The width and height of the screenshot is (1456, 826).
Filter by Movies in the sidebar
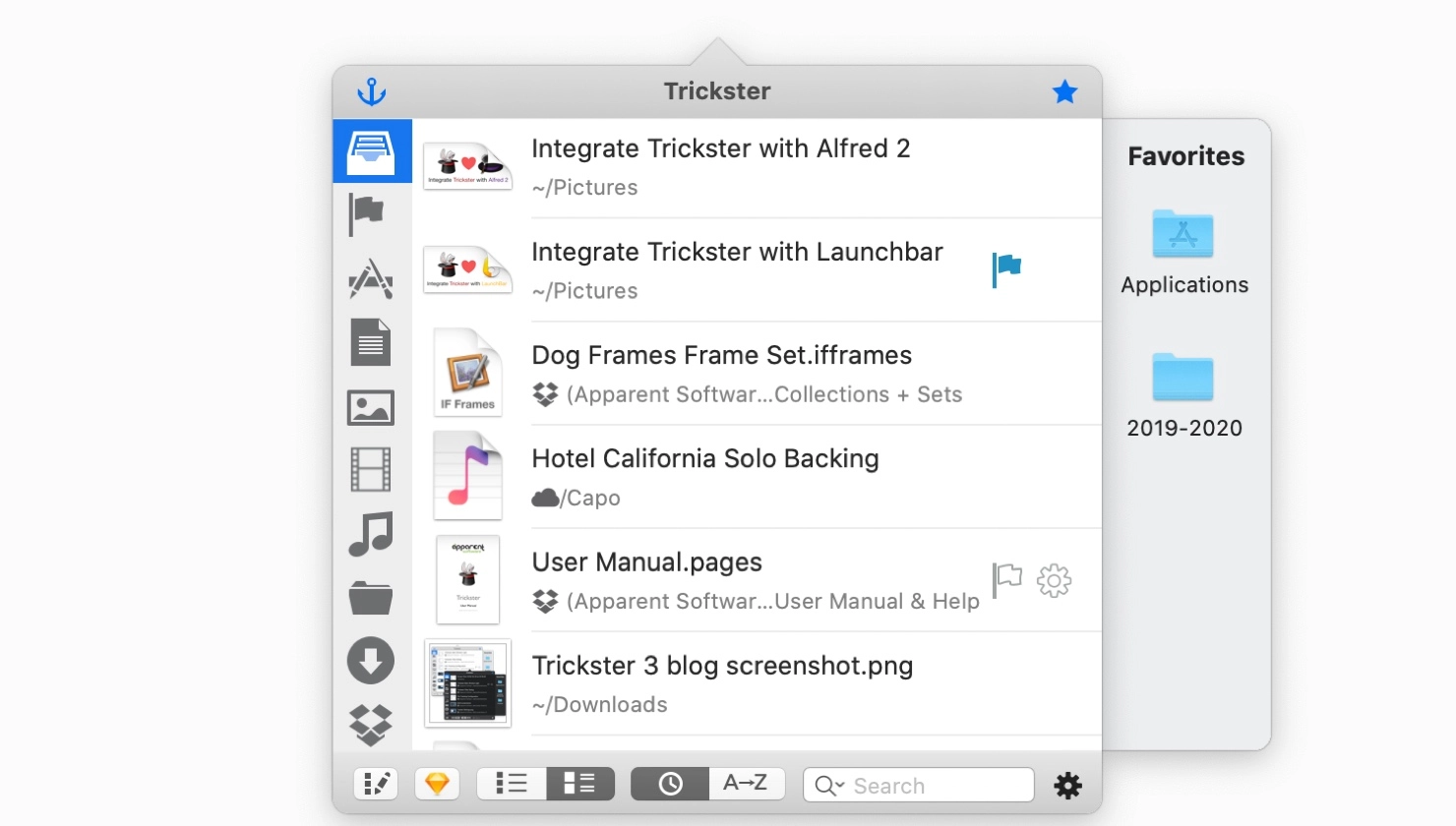(371, 469)
